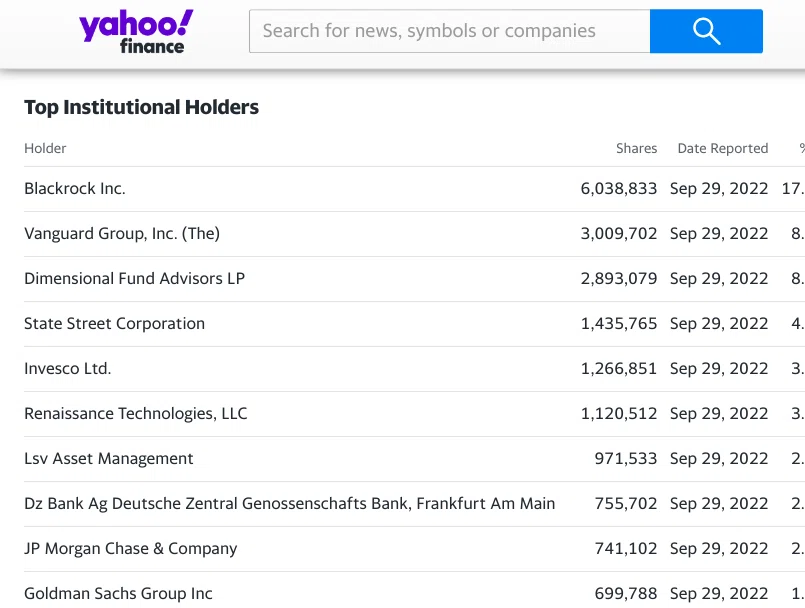Select the Dz Bank Ag Deutsche Zentral entry
Viewport: 805px width, 608px height.
coord(290,503)
